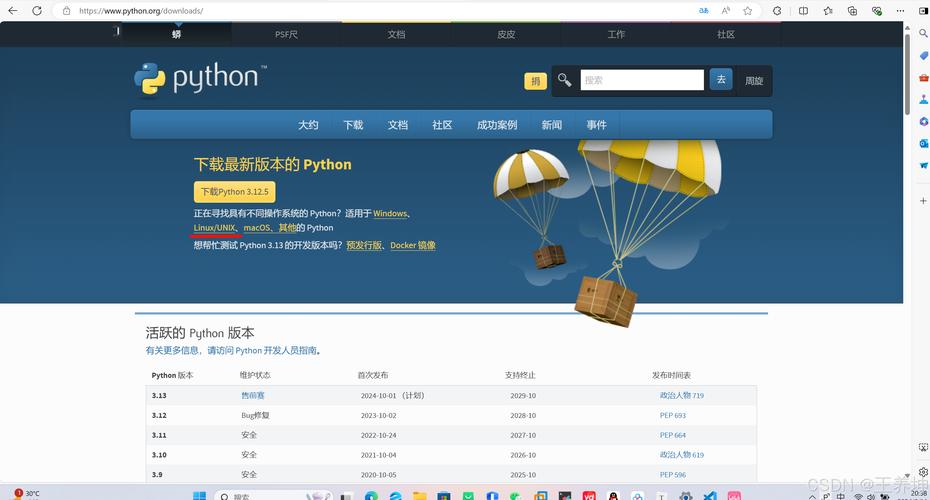This screenshot has height=500, width=930.
Task: Open the PEP 693 release schedule link
Action: pyautogui.click(x=673, y=415)
